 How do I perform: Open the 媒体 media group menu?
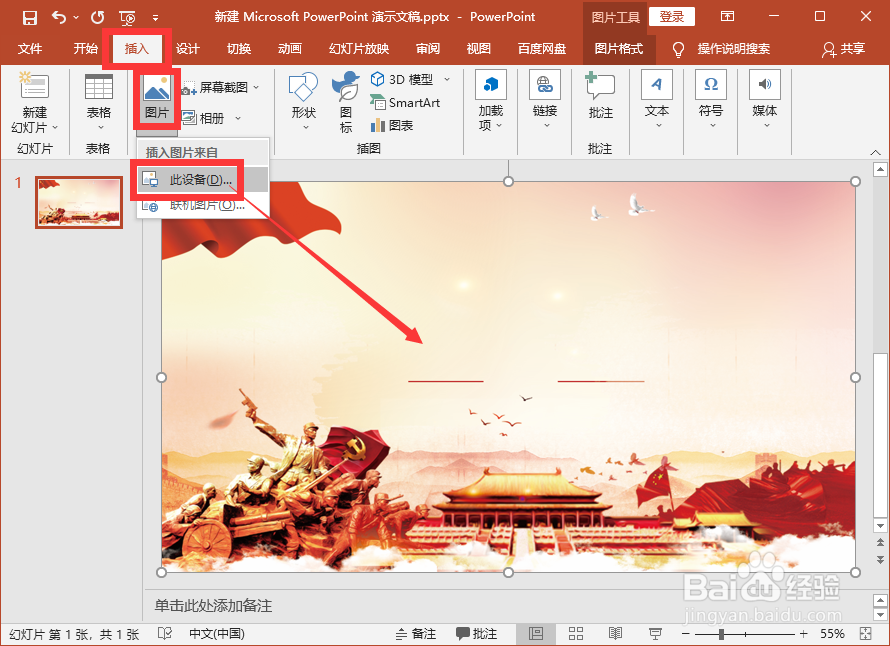click(765, 100)
